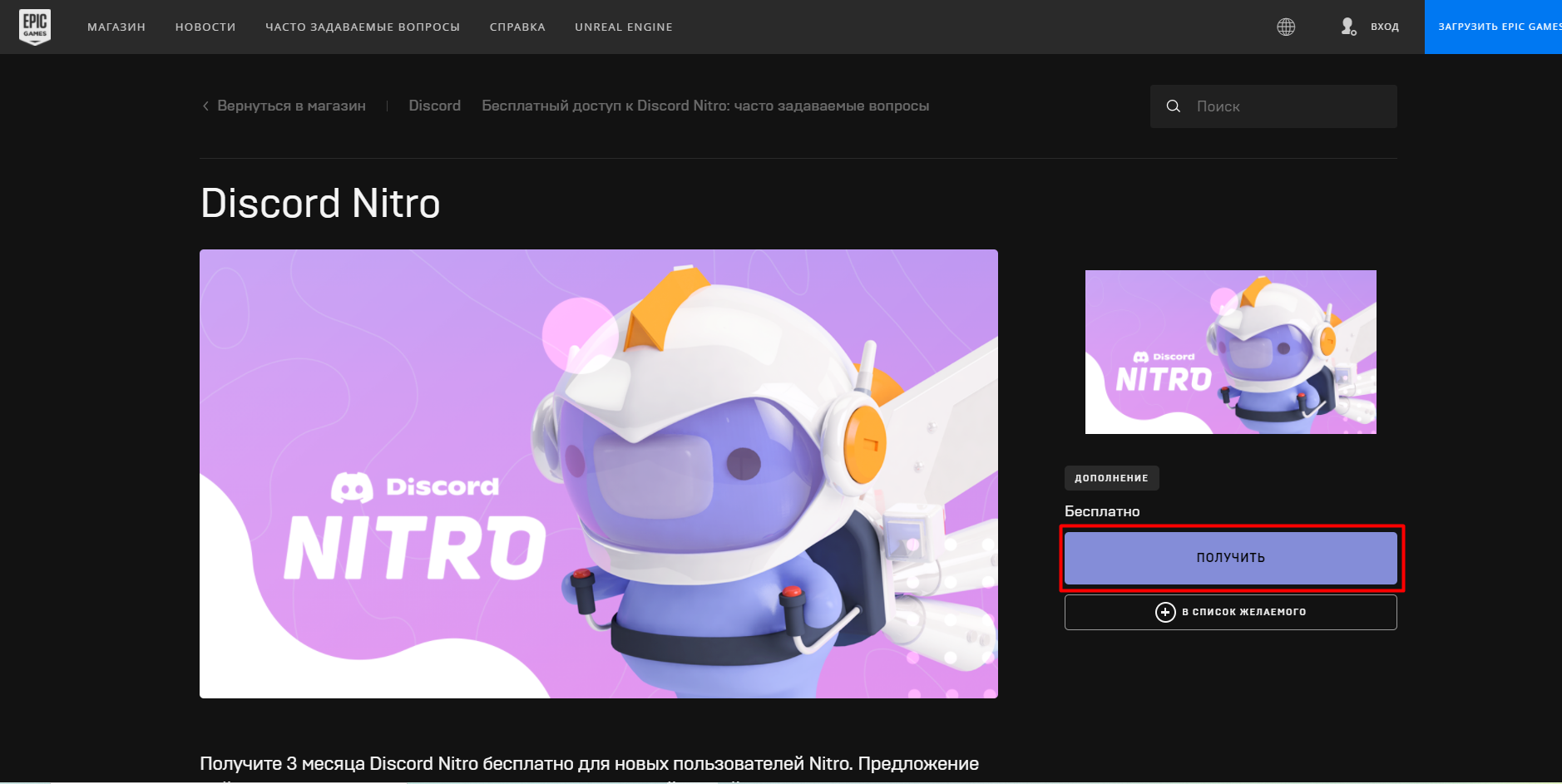Click the ВХОД sign-in link
This screenshot has width=1562, height=784.
click(1385, 27)
